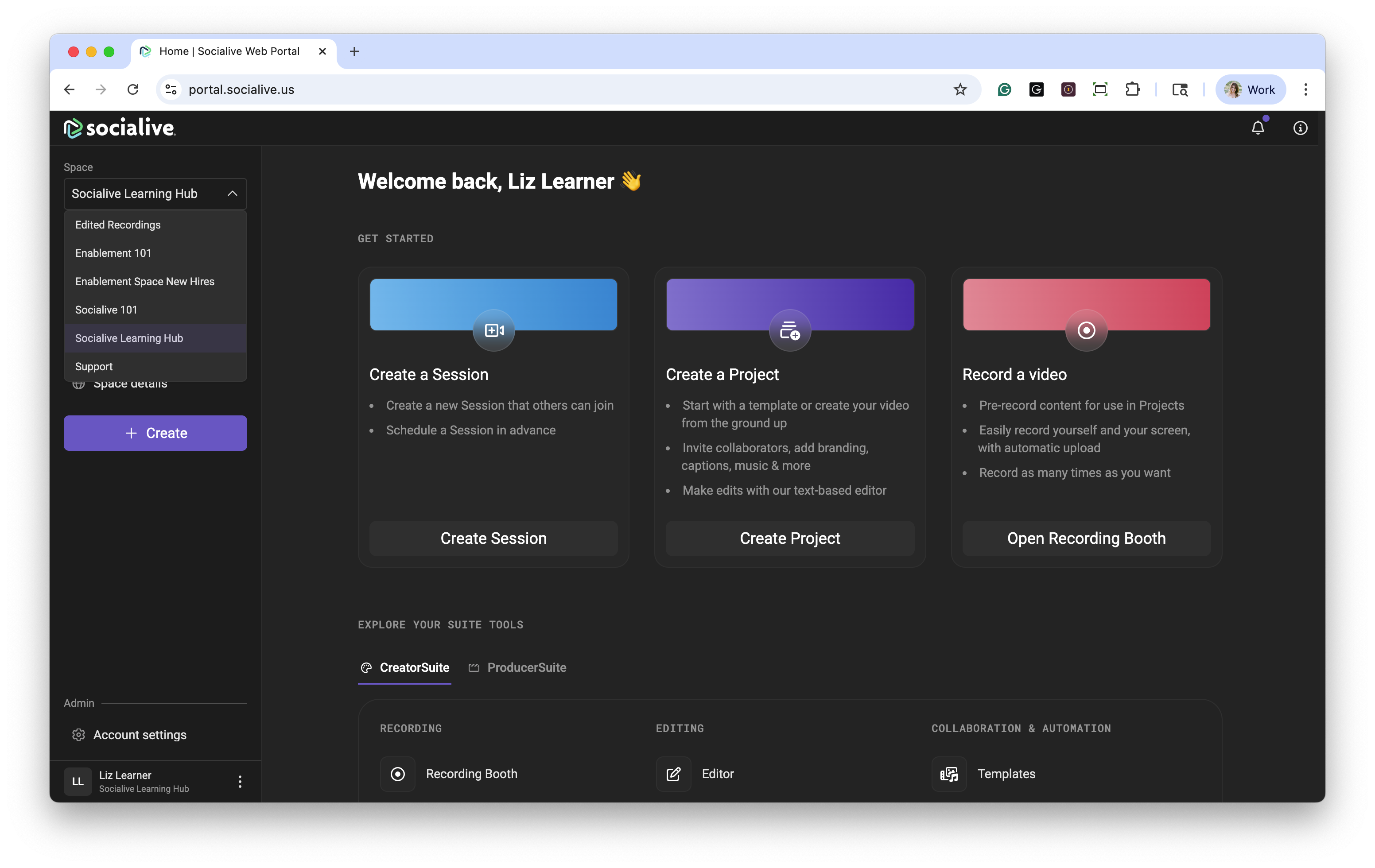Viewport: 1375px width, 868px height.
Task: Bookmark the page with the star icon
Action: [x=960, y=89]
